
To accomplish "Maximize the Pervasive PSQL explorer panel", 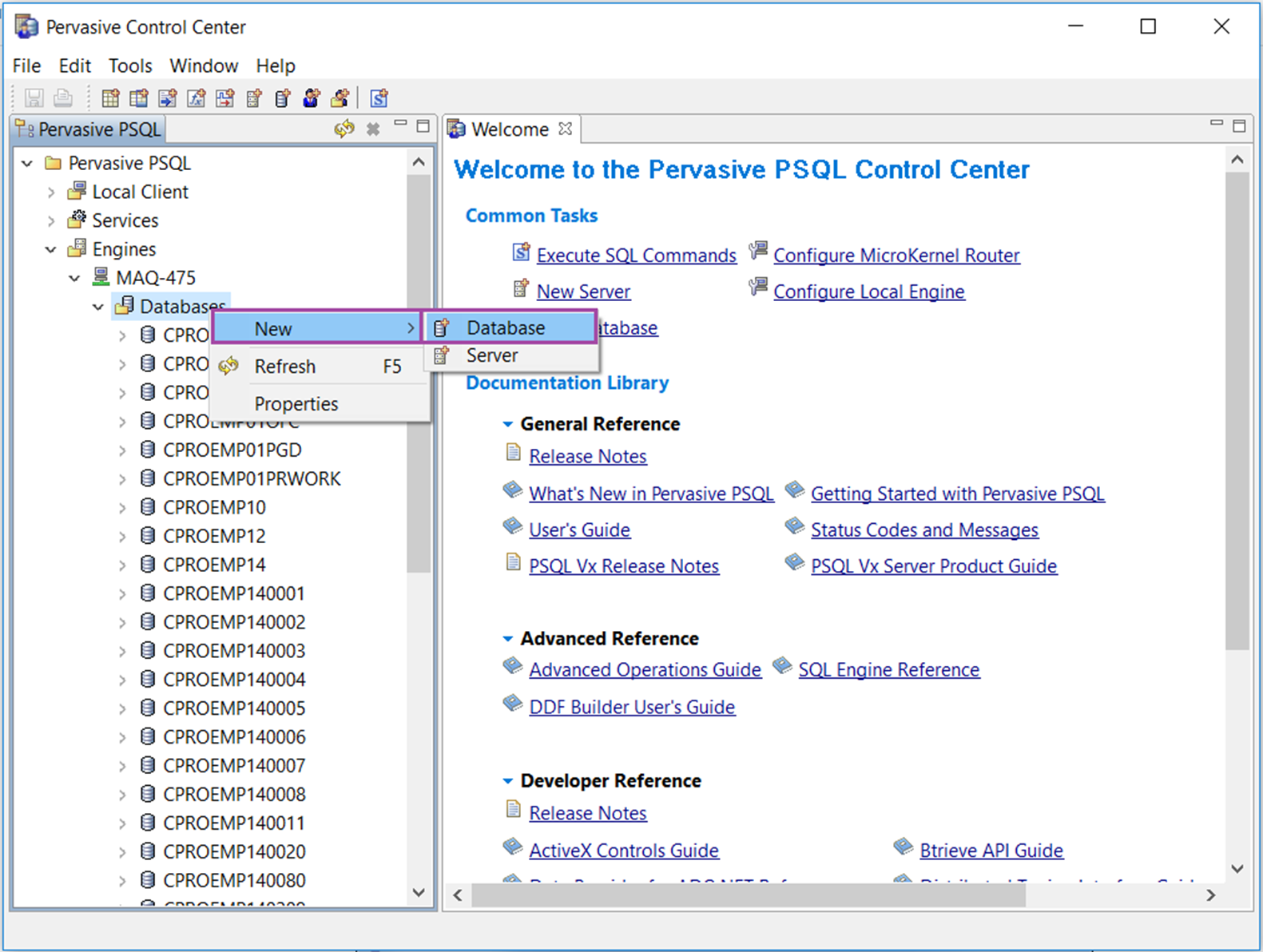I will (x=423, y=125).
